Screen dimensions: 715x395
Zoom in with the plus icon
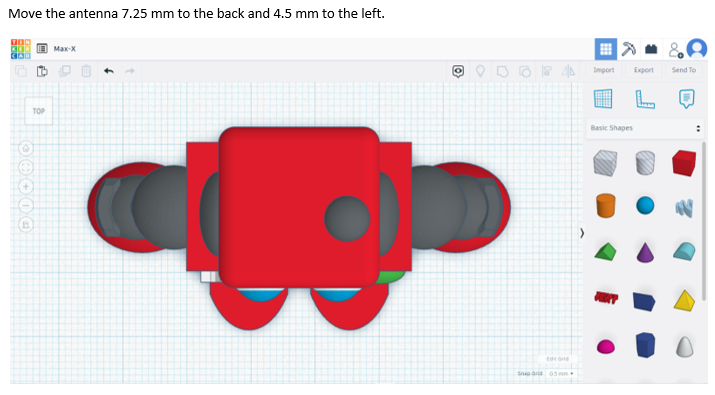click(26, 187)
